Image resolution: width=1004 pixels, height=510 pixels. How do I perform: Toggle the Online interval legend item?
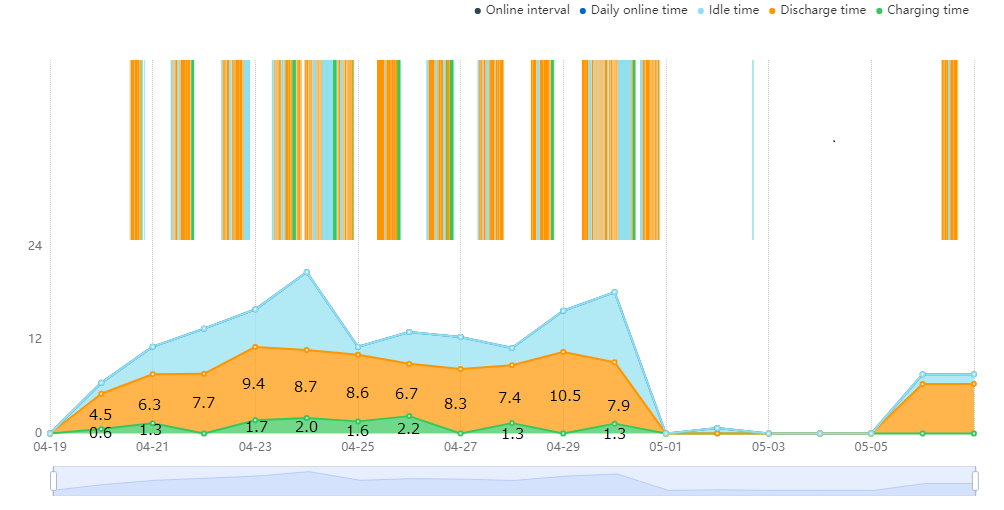(522, 10)
